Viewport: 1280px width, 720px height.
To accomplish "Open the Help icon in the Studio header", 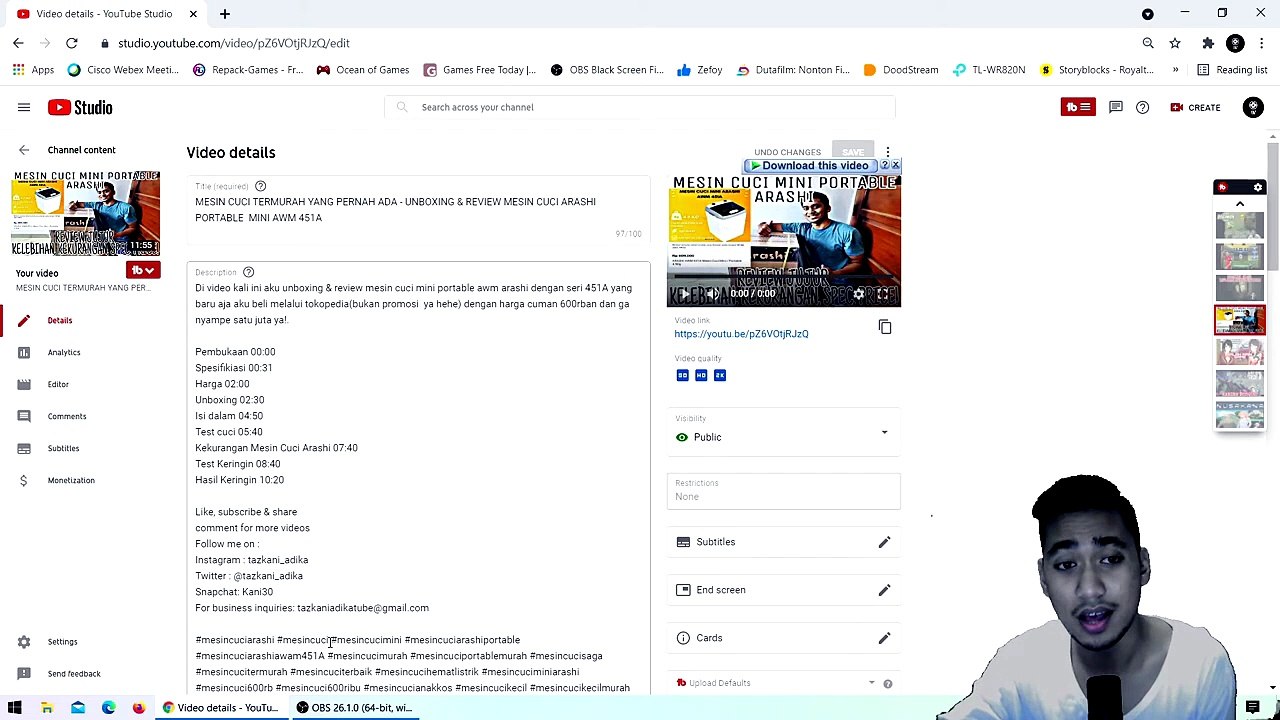I will point(1142,107).
